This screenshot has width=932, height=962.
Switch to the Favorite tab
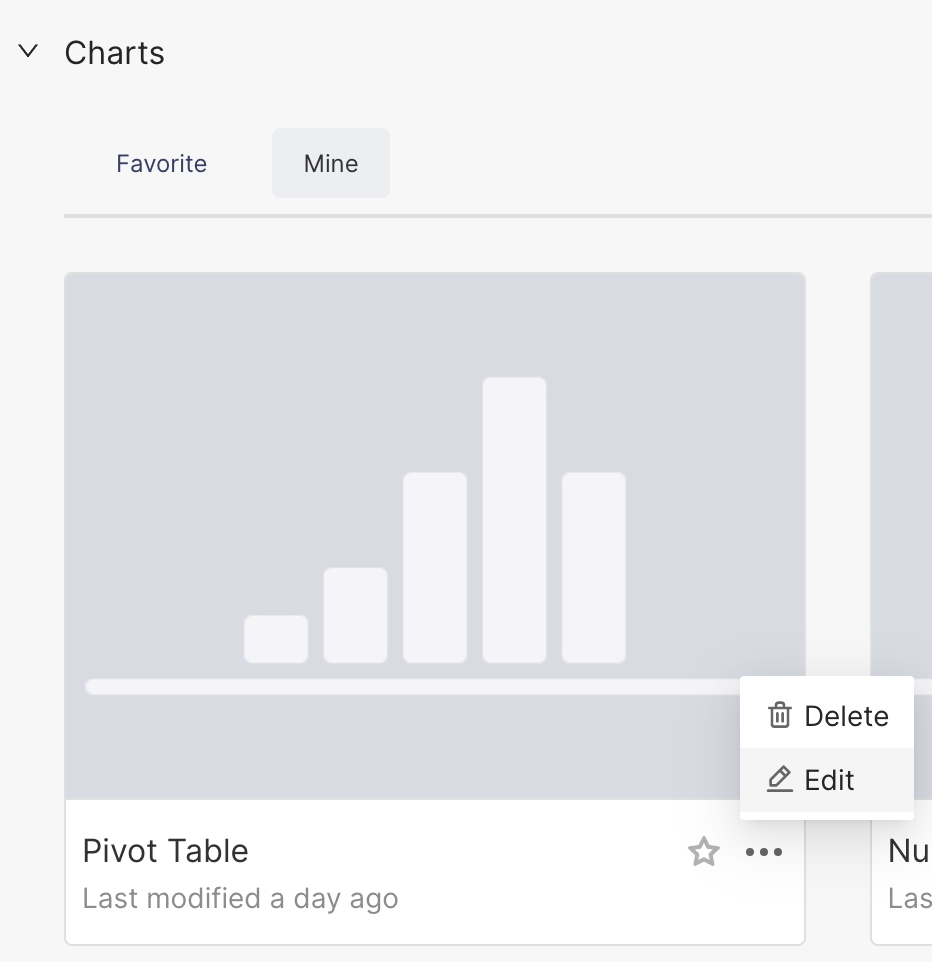tap(161, 163)
